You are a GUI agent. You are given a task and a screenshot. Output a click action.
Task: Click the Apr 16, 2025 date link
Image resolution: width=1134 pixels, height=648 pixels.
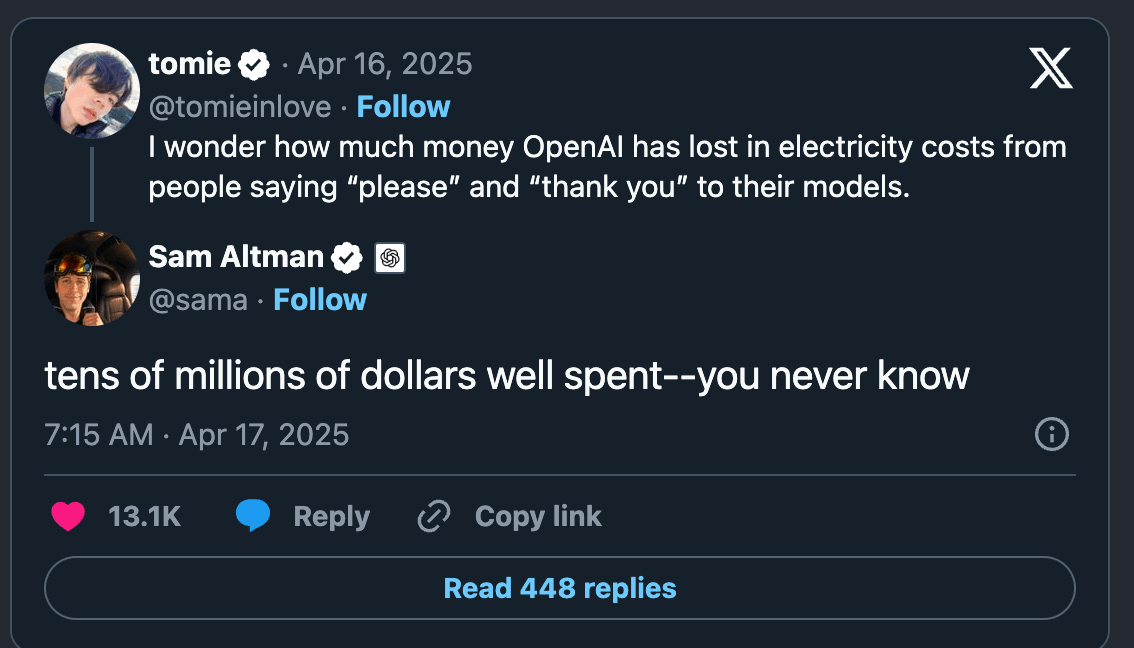tap(385, 64)
